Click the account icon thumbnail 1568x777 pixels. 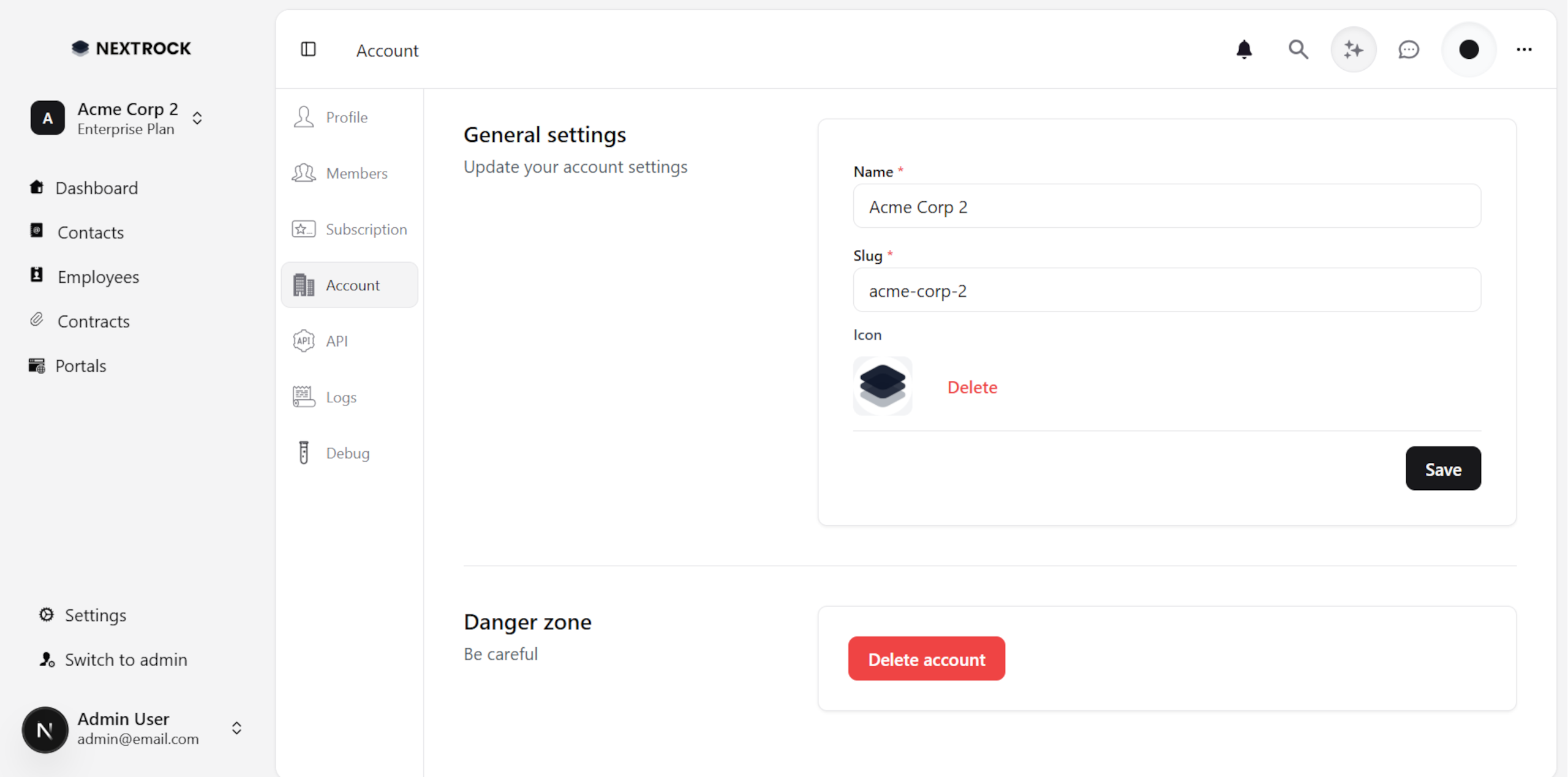882,386
